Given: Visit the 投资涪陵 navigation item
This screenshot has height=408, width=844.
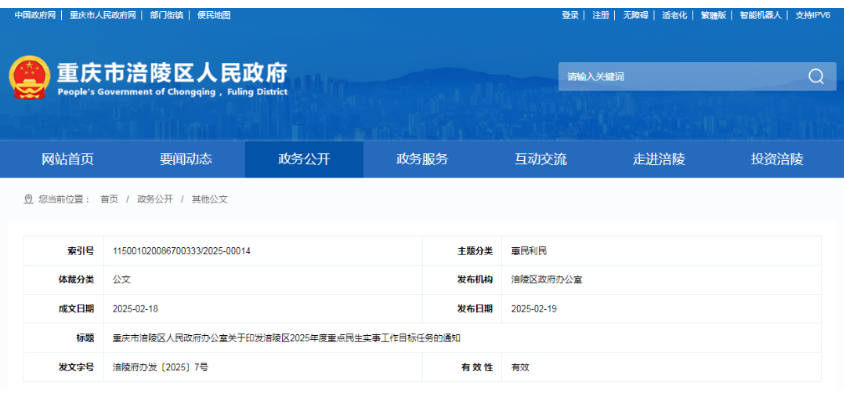Looking at the screenshot, I should click(x=776, y=160).
